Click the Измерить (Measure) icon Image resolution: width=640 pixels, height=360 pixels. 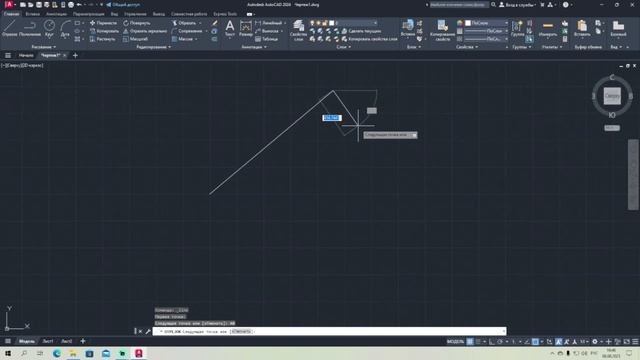[x=548, y=29]
